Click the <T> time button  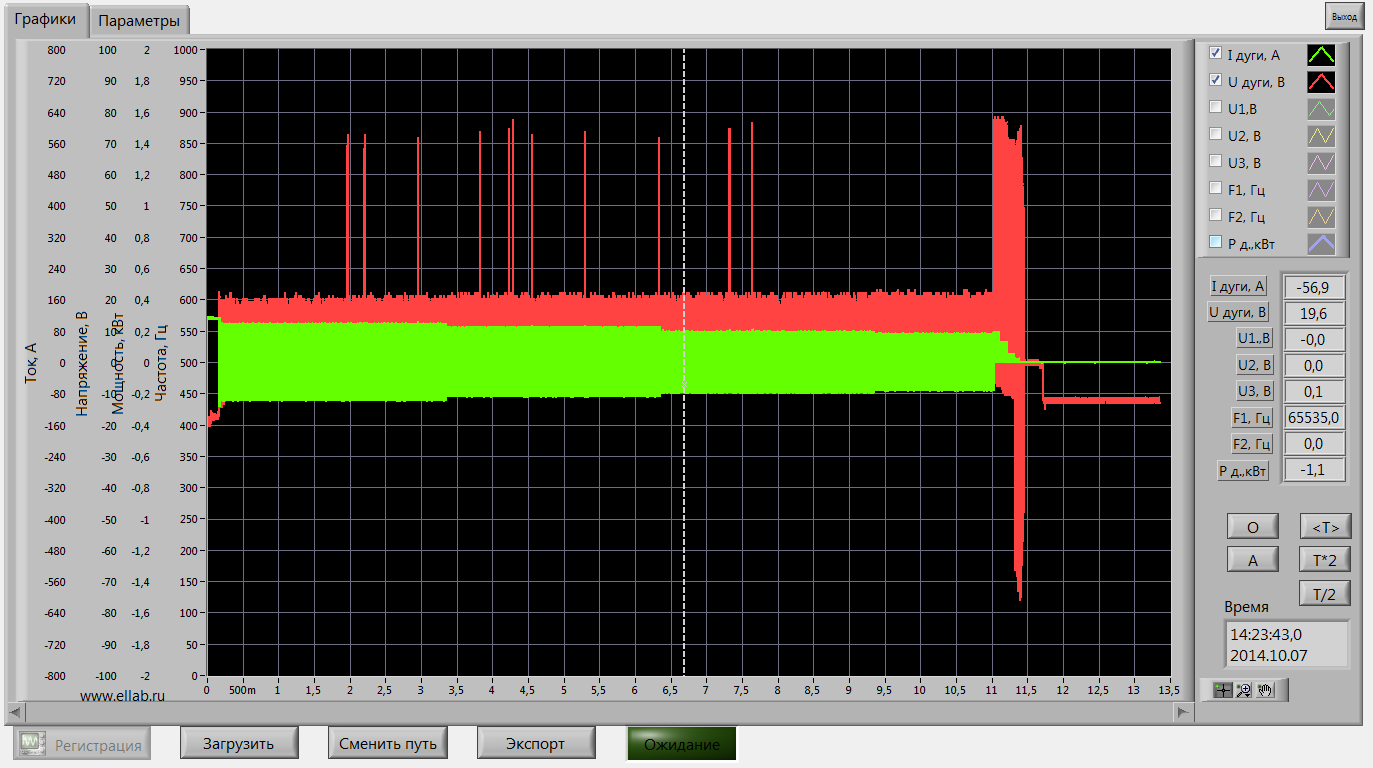[x=1325, y=527]
